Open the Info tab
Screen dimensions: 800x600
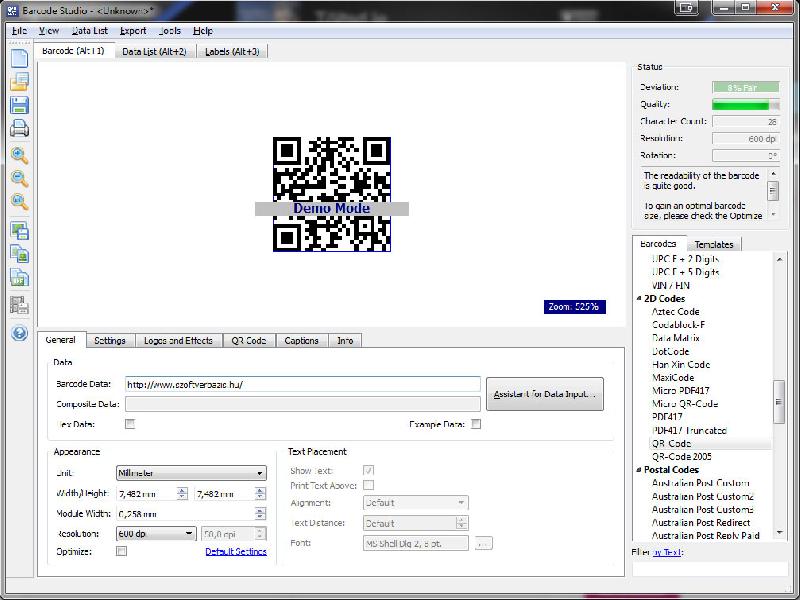pyautogui.click(x=345, y=341)
